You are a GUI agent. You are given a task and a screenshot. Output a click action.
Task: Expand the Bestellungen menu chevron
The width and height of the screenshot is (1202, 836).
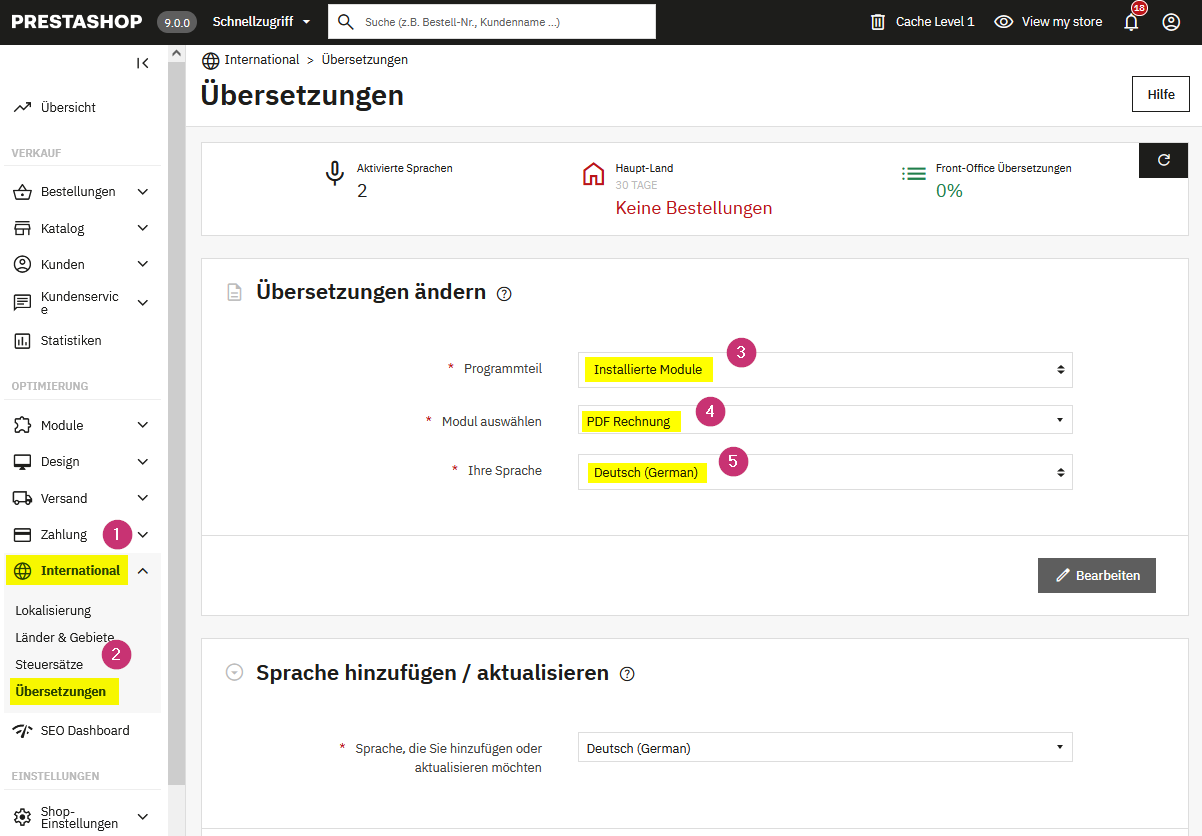(143, 191)
